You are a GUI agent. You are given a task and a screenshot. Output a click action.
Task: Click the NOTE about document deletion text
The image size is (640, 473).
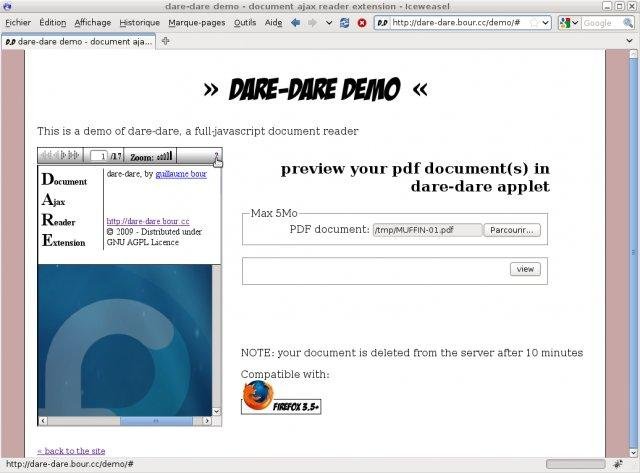(412, 353)
